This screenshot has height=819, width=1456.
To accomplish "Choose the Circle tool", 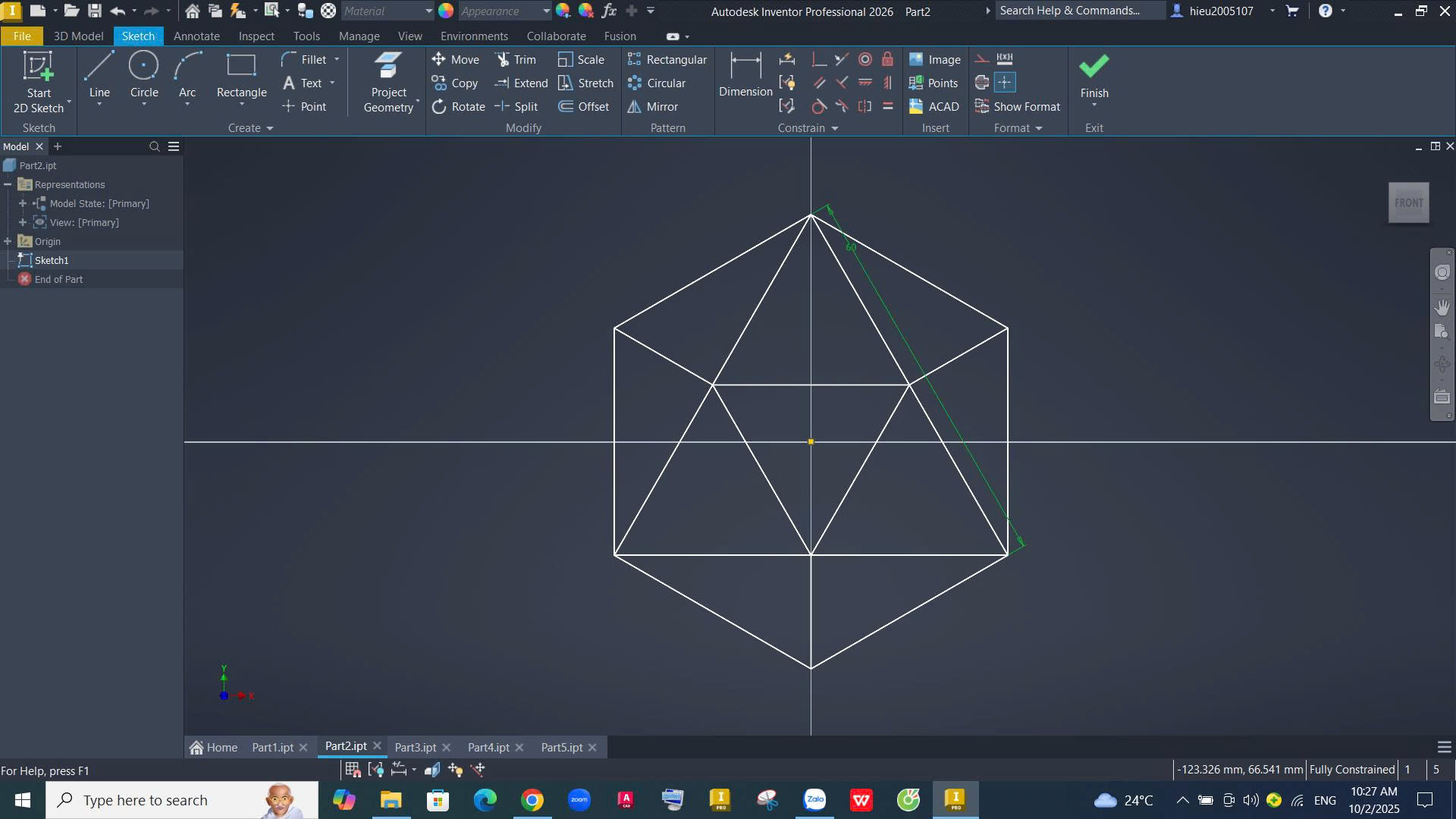I will pyautogui.click(x=143, y=76).
